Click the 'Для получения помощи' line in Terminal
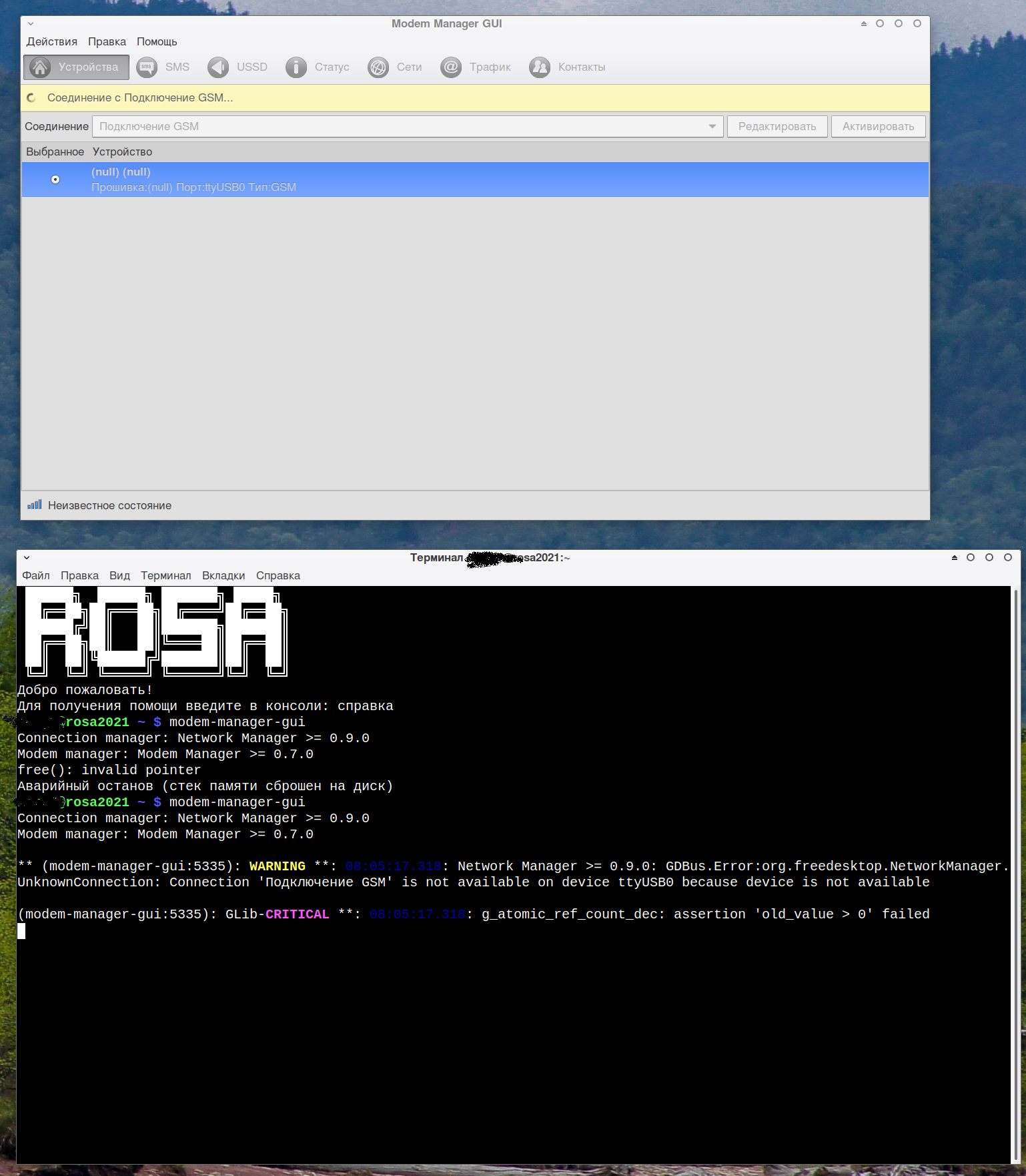The height and width of the screenshot is (1176, 1026). click(x=205, y=706)
